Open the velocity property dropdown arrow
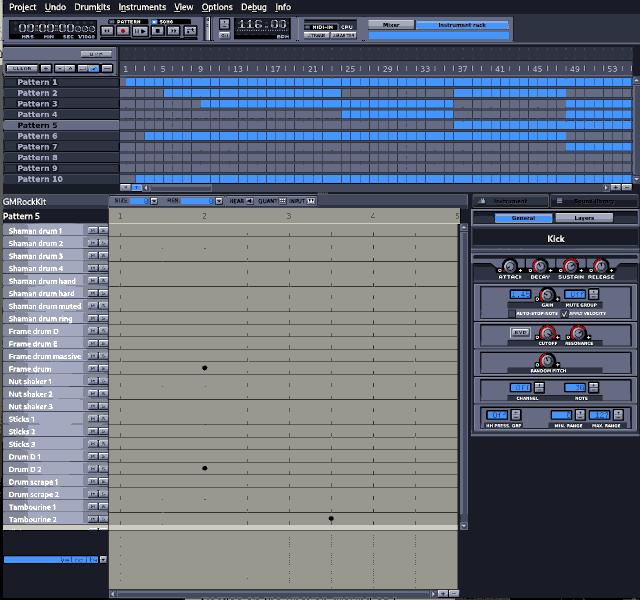Screen dimensions: 640x600 tap(103, 560)
